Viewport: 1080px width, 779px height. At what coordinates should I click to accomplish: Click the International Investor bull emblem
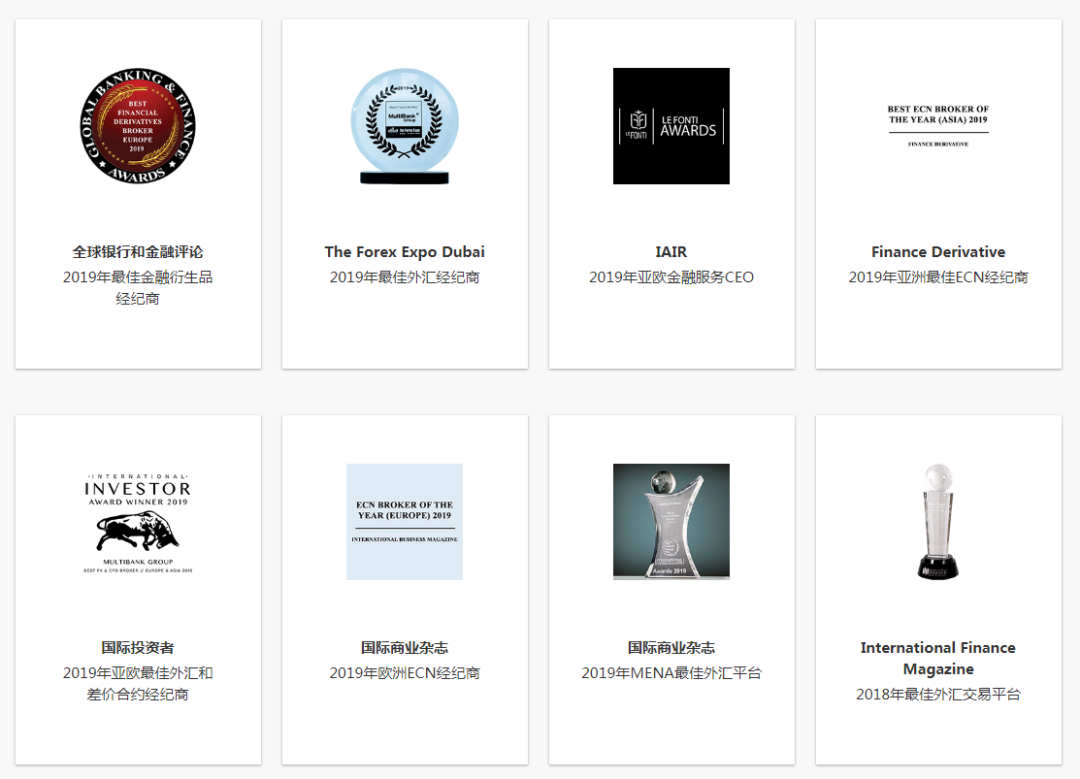tap(138, 520)
